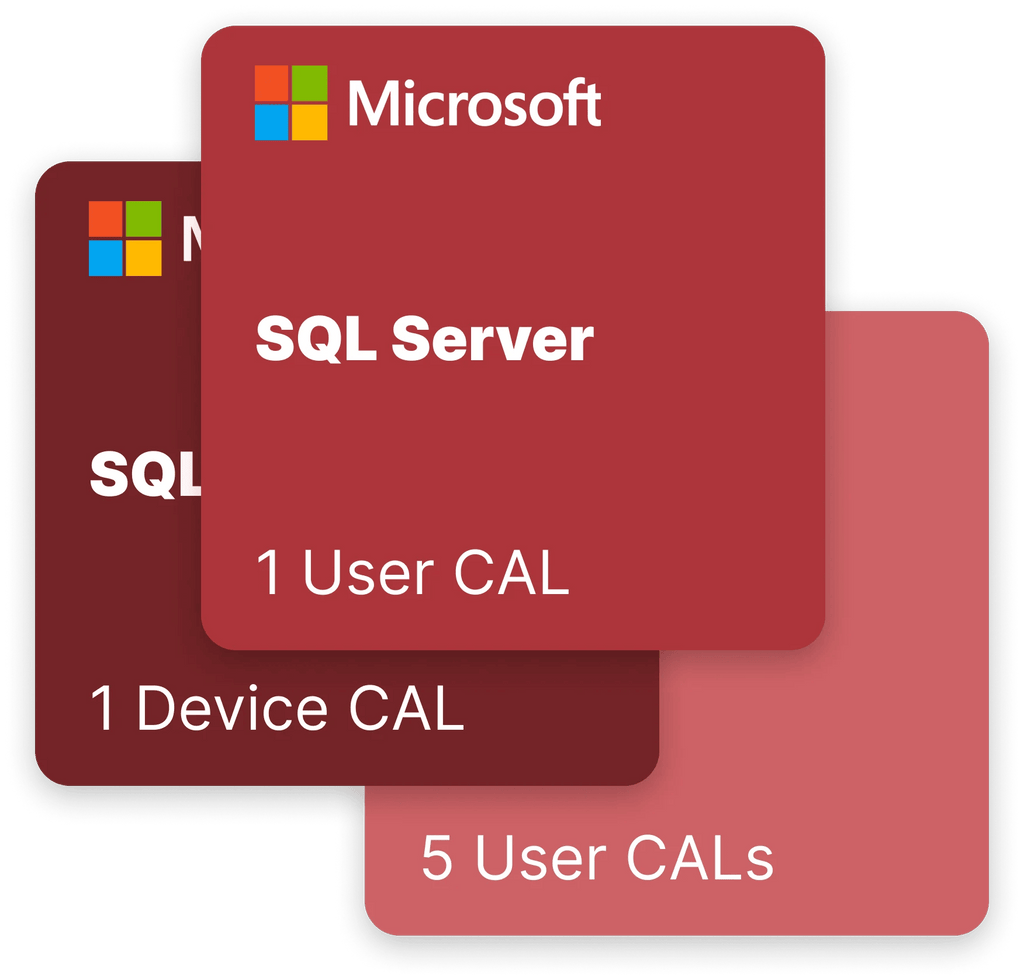
Task: Click the red square of the front card logo
Action: click(272, 83)
